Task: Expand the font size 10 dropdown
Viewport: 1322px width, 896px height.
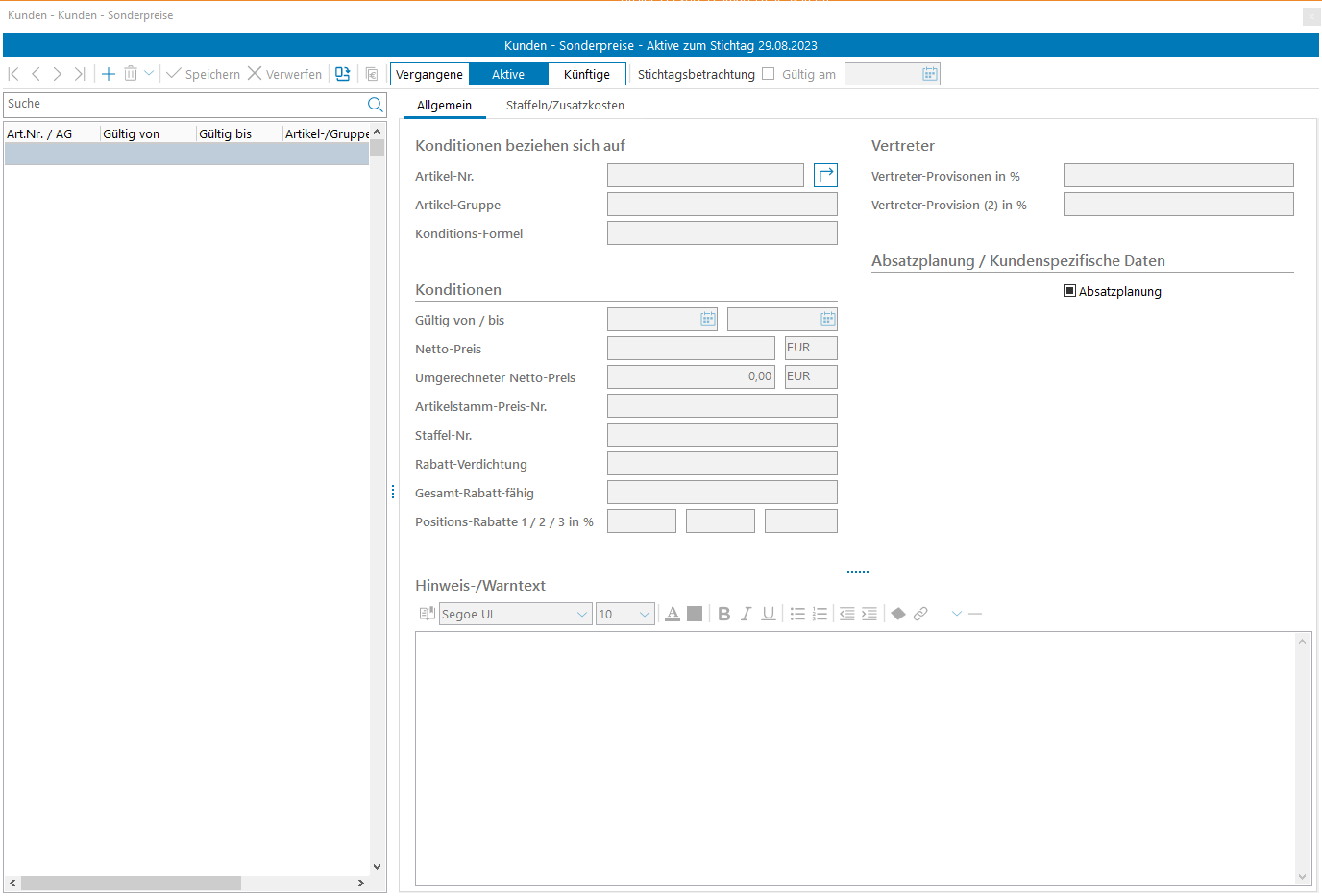Action: point(645,615)
